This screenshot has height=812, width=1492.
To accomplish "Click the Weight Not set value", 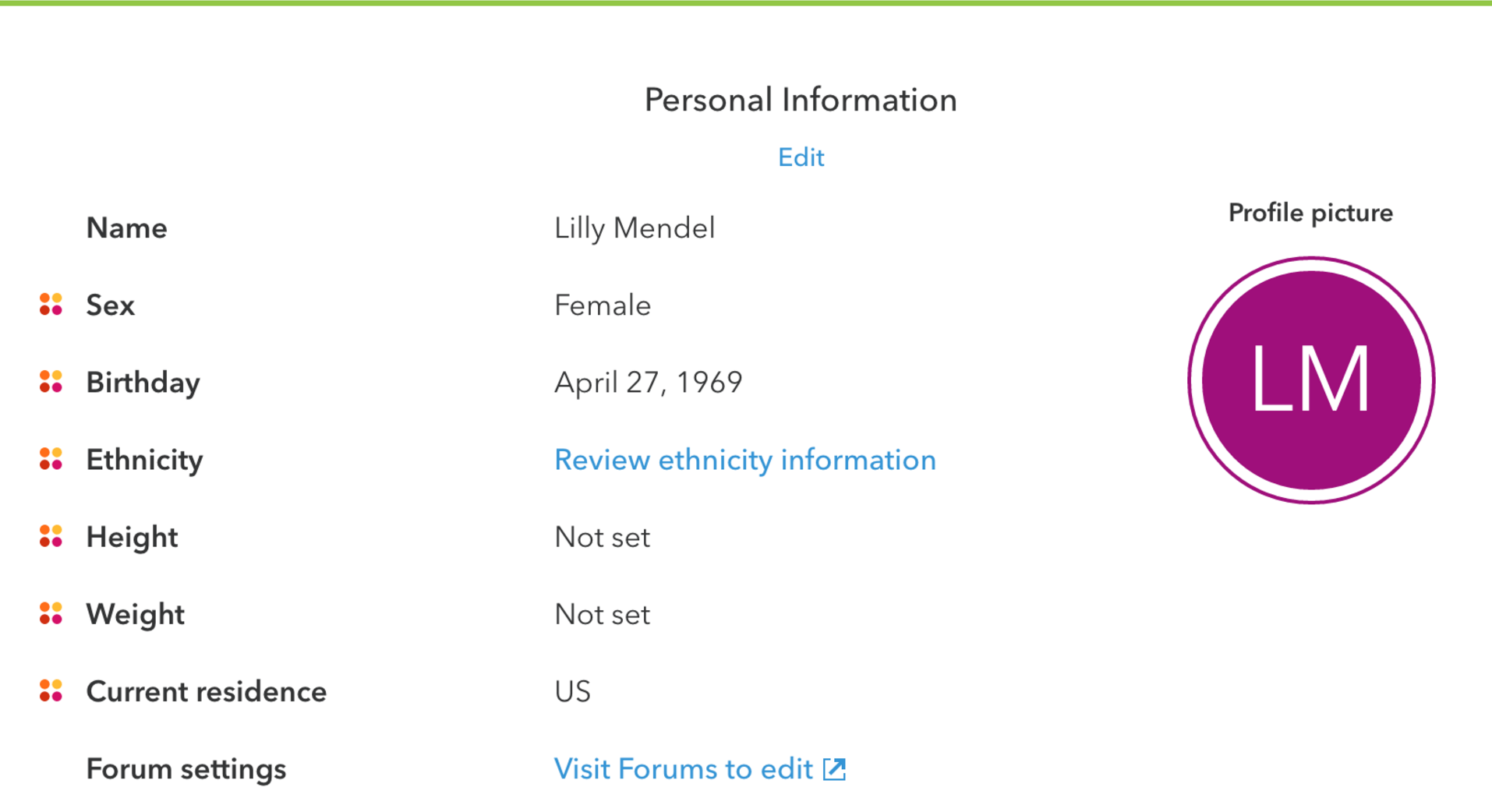I will (603, 614).
